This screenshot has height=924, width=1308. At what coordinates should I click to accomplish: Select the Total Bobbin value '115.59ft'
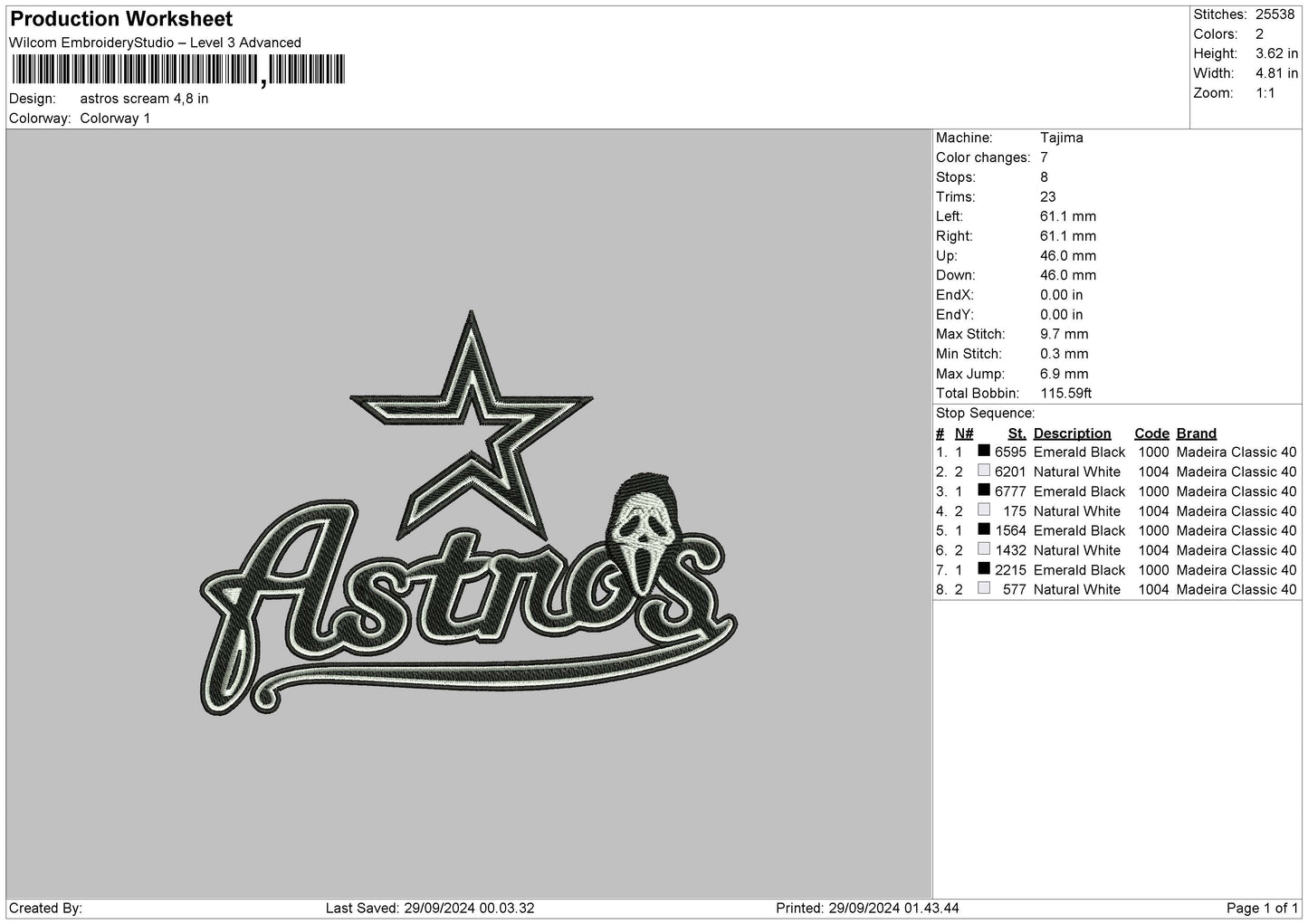[1066, 394]
